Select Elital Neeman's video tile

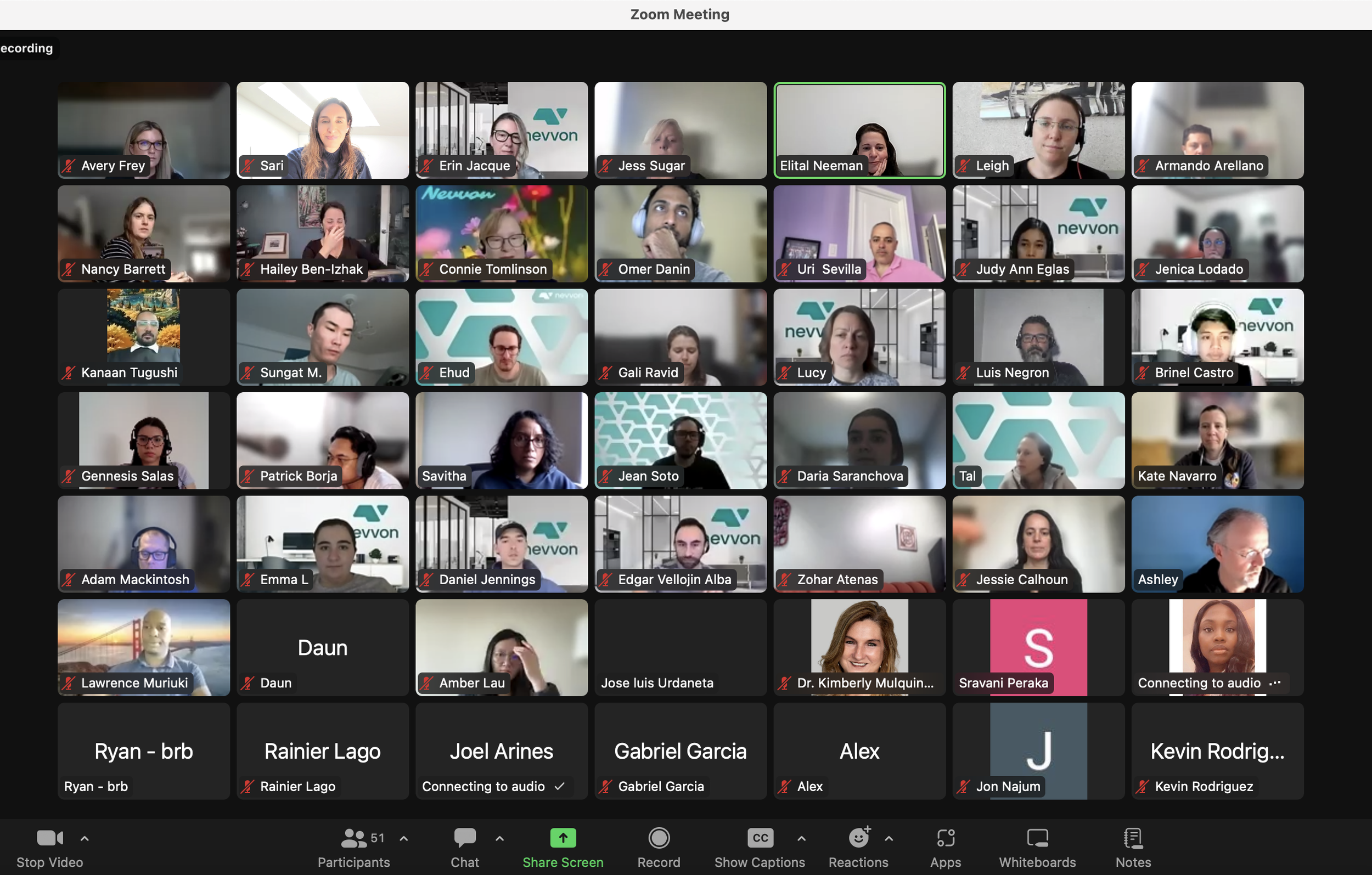859,130
